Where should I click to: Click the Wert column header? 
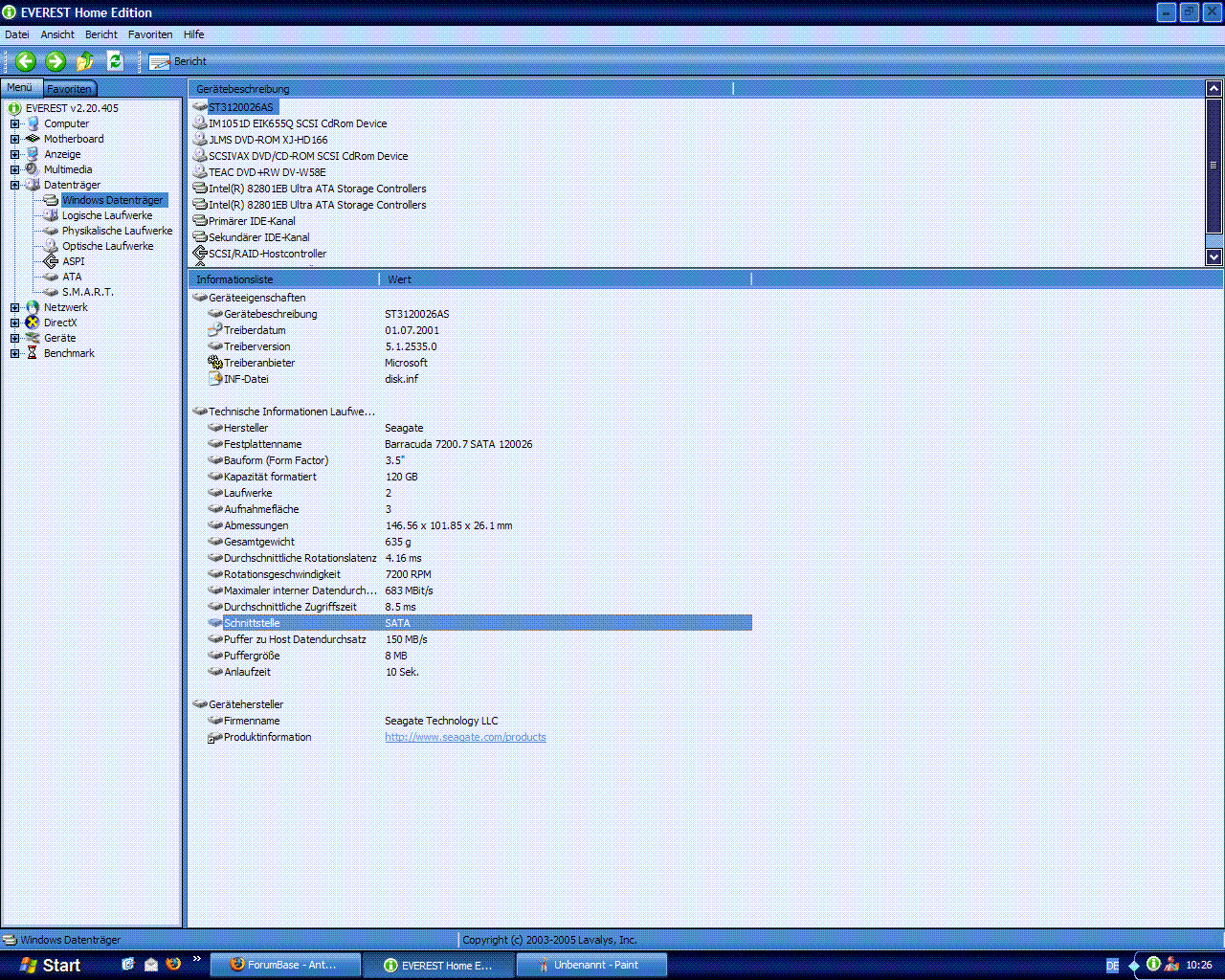566,279
